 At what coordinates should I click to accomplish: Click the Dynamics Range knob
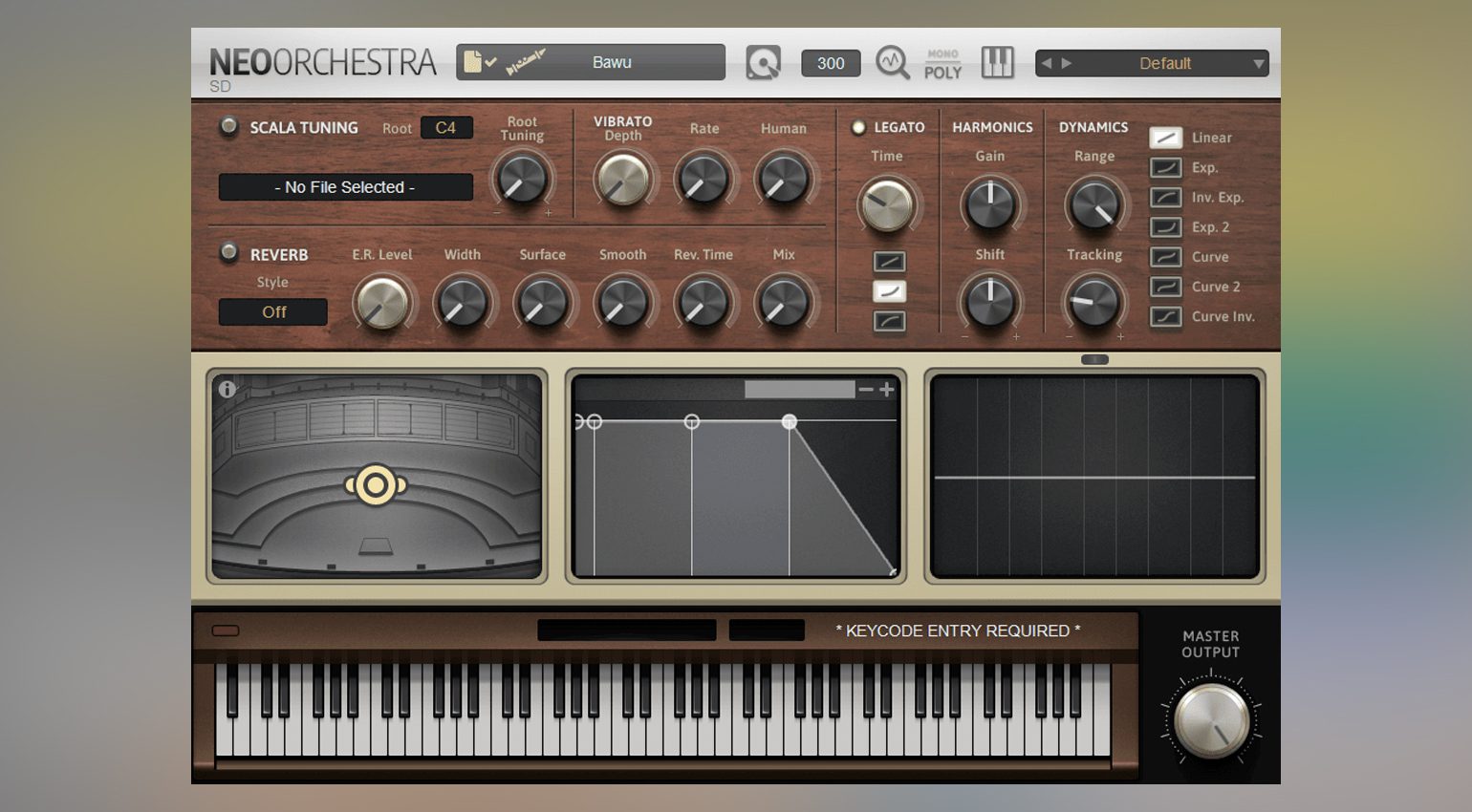click(x=1093, y=204)
